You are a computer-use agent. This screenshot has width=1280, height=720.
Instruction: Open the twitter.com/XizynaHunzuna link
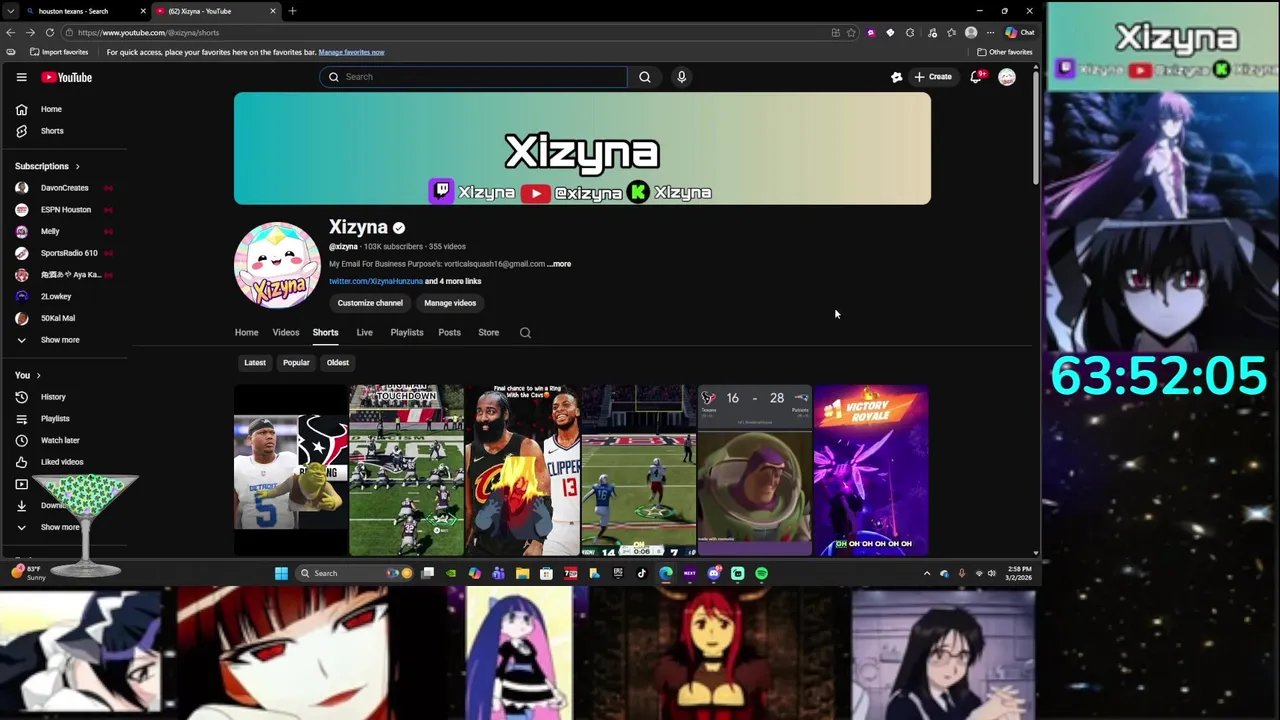376,281
